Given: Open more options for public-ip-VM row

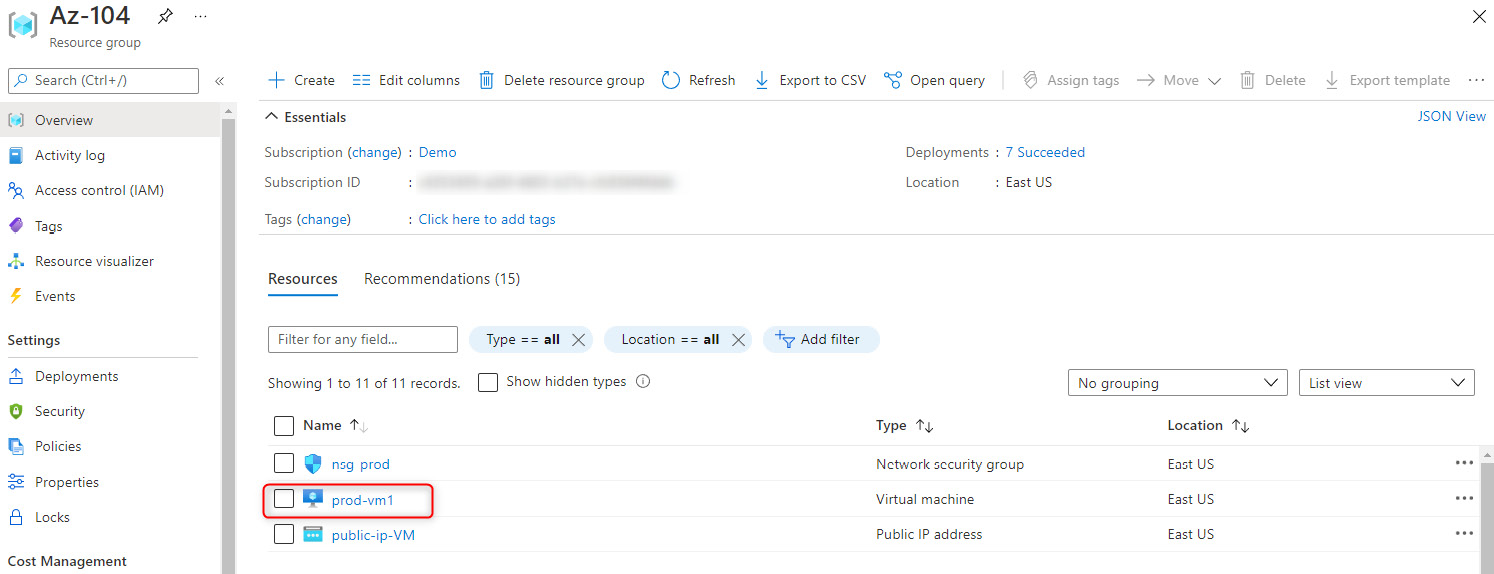Looking at the screenshot, I should 1464,534.
